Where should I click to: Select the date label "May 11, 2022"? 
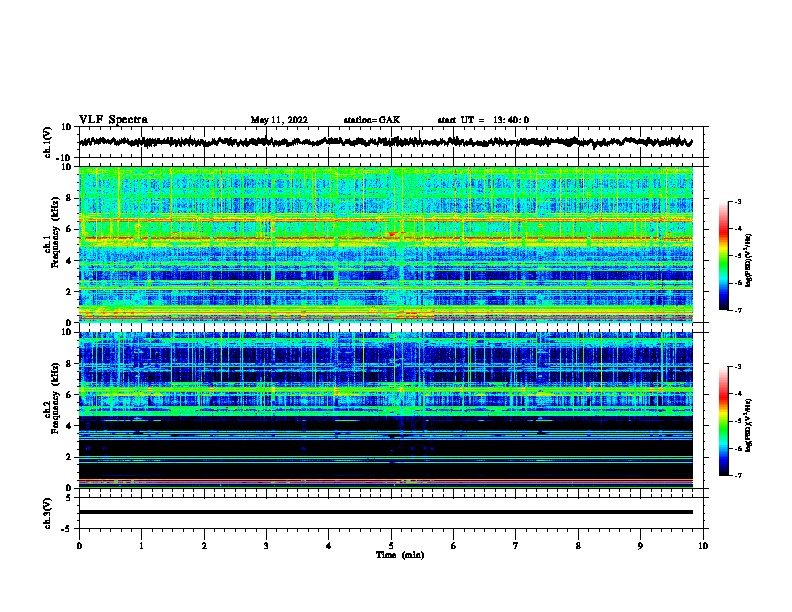[x=279, y=120]
